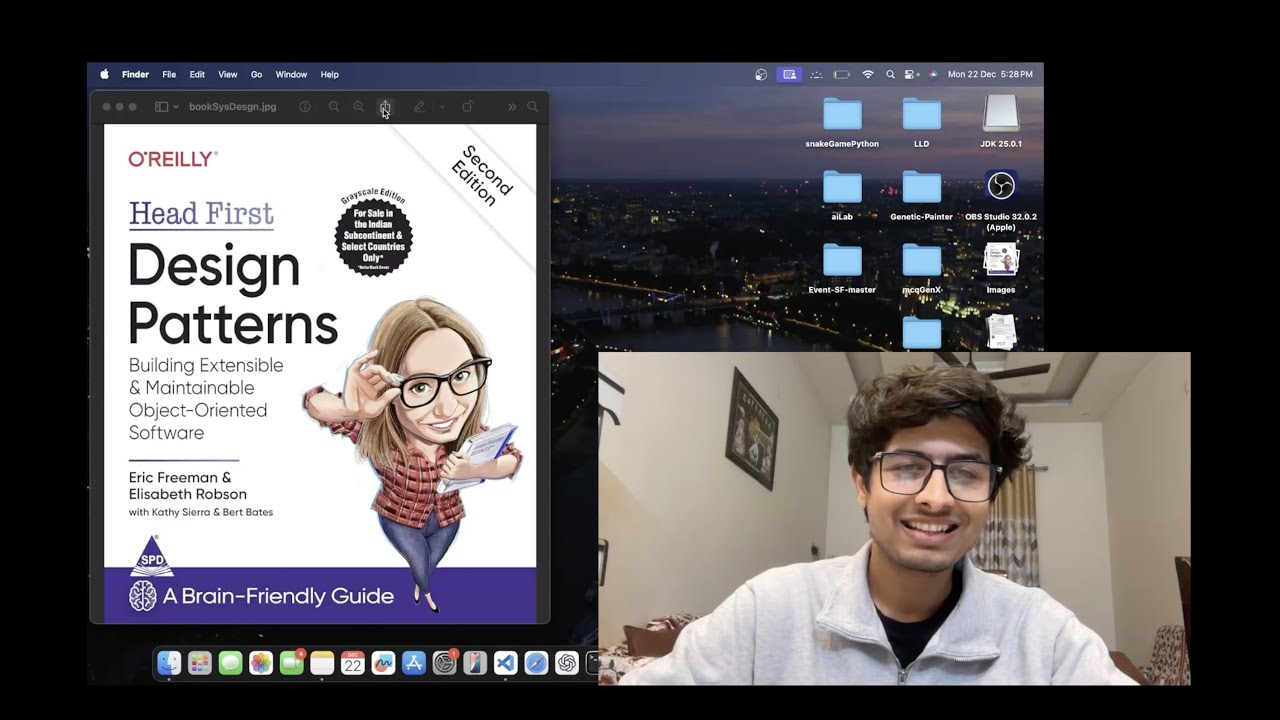Toggle the Preview sidebar view button
This screenshot has width=1280, height=720.
[x=161, y=106]
